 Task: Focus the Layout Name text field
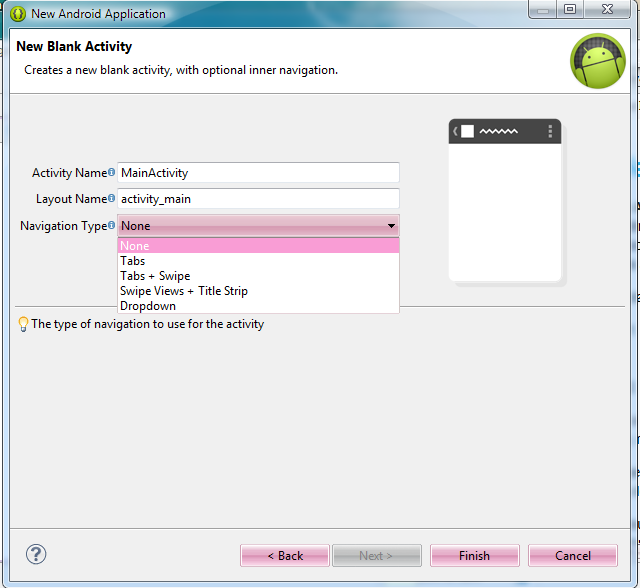coord(258,199)
